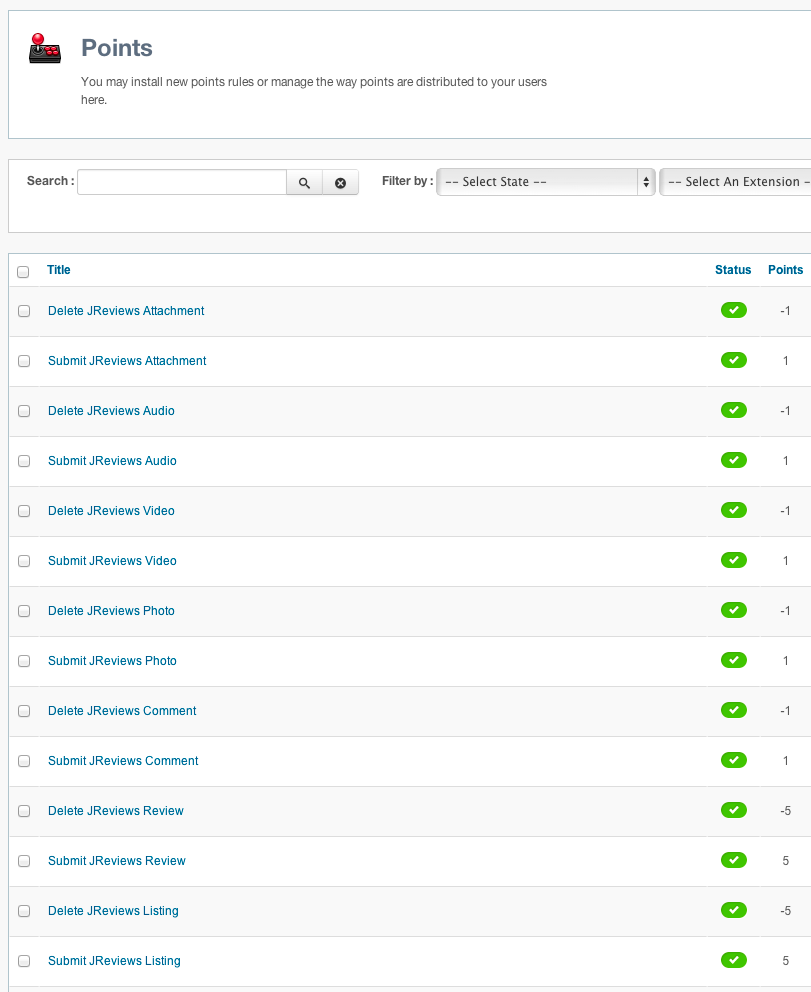Tick checkbox for Submit JReviews Attachment
Image resolution: width=811 pixels, height=992 pixels.
[24, 361]
